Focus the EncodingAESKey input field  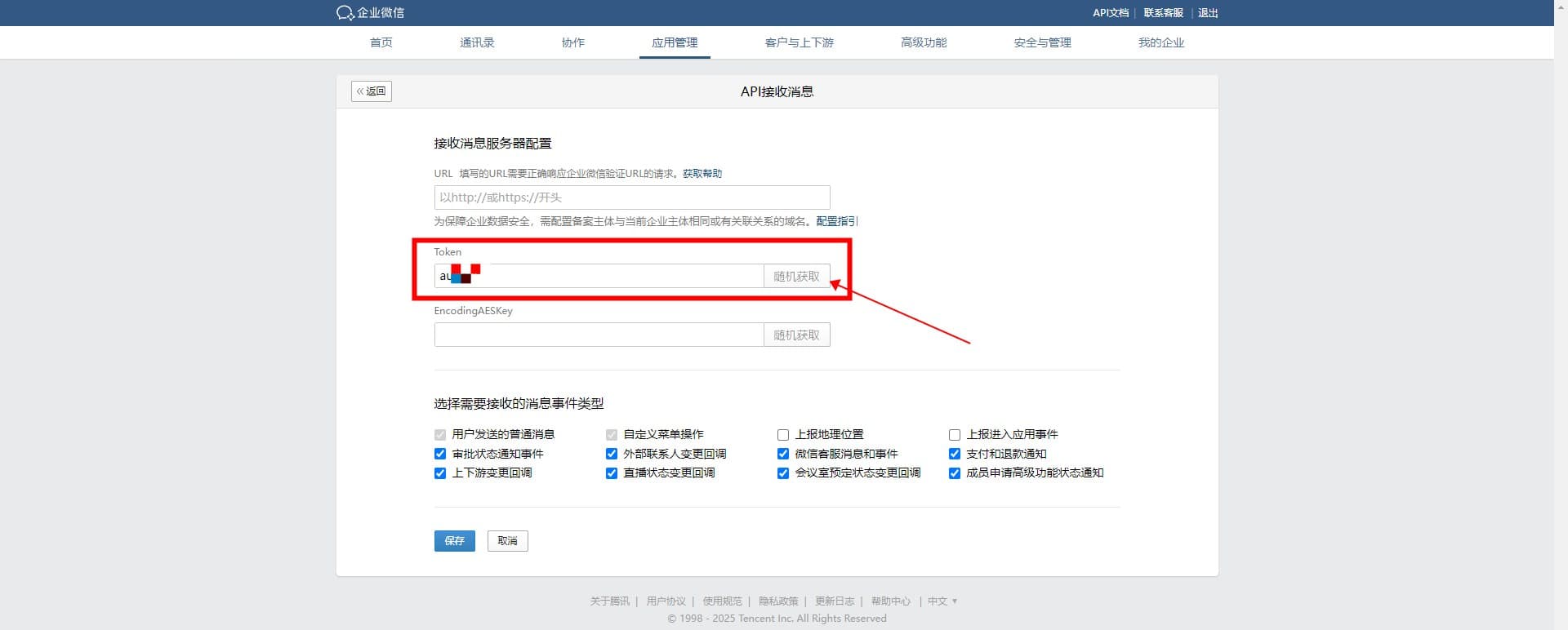click(x=599, y=335)
